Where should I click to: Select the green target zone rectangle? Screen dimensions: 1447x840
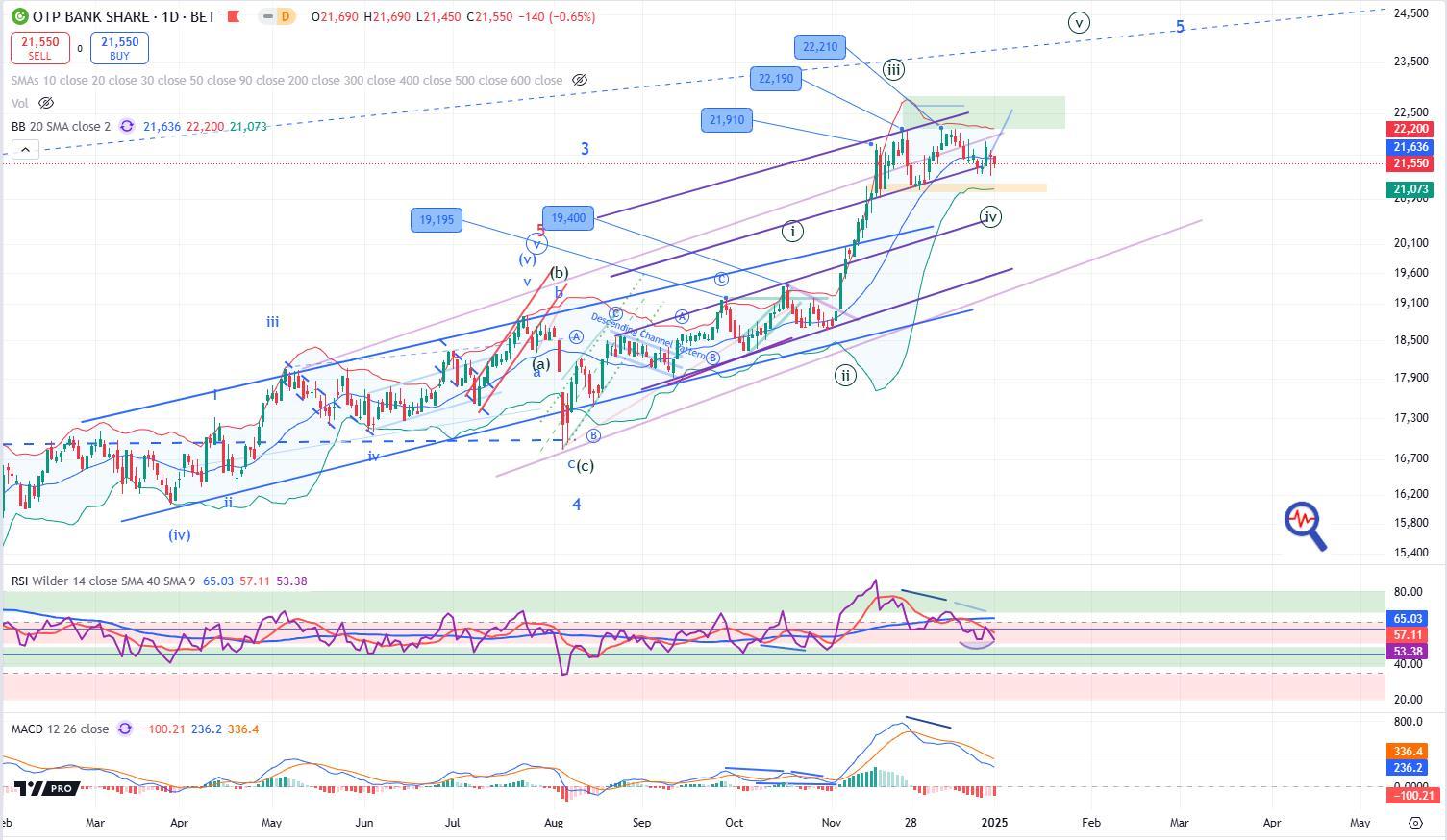[984, 112]
